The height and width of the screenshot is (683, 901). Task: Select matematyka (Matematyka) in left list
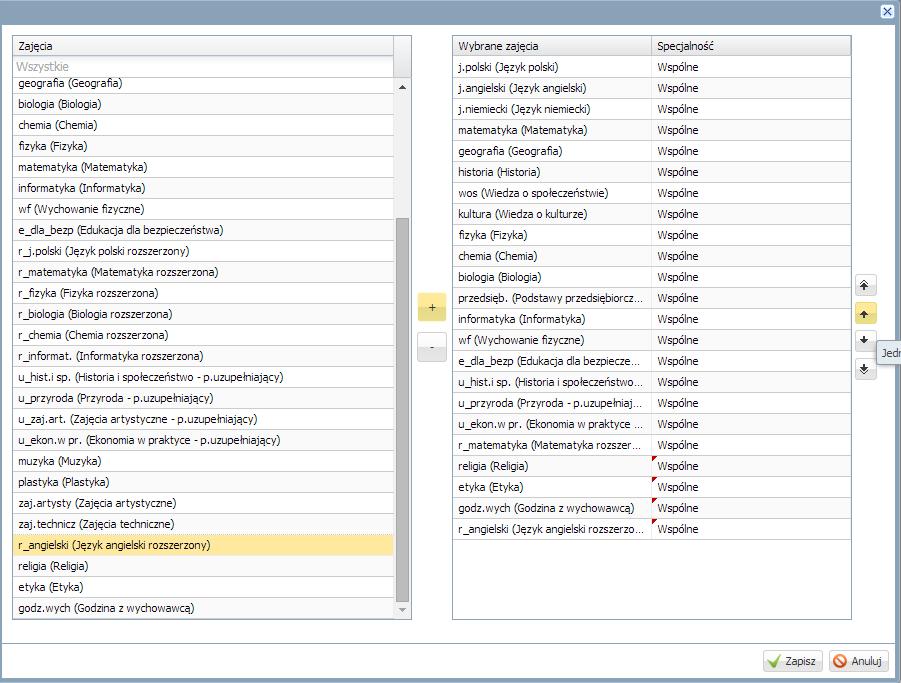coord(203,167)
